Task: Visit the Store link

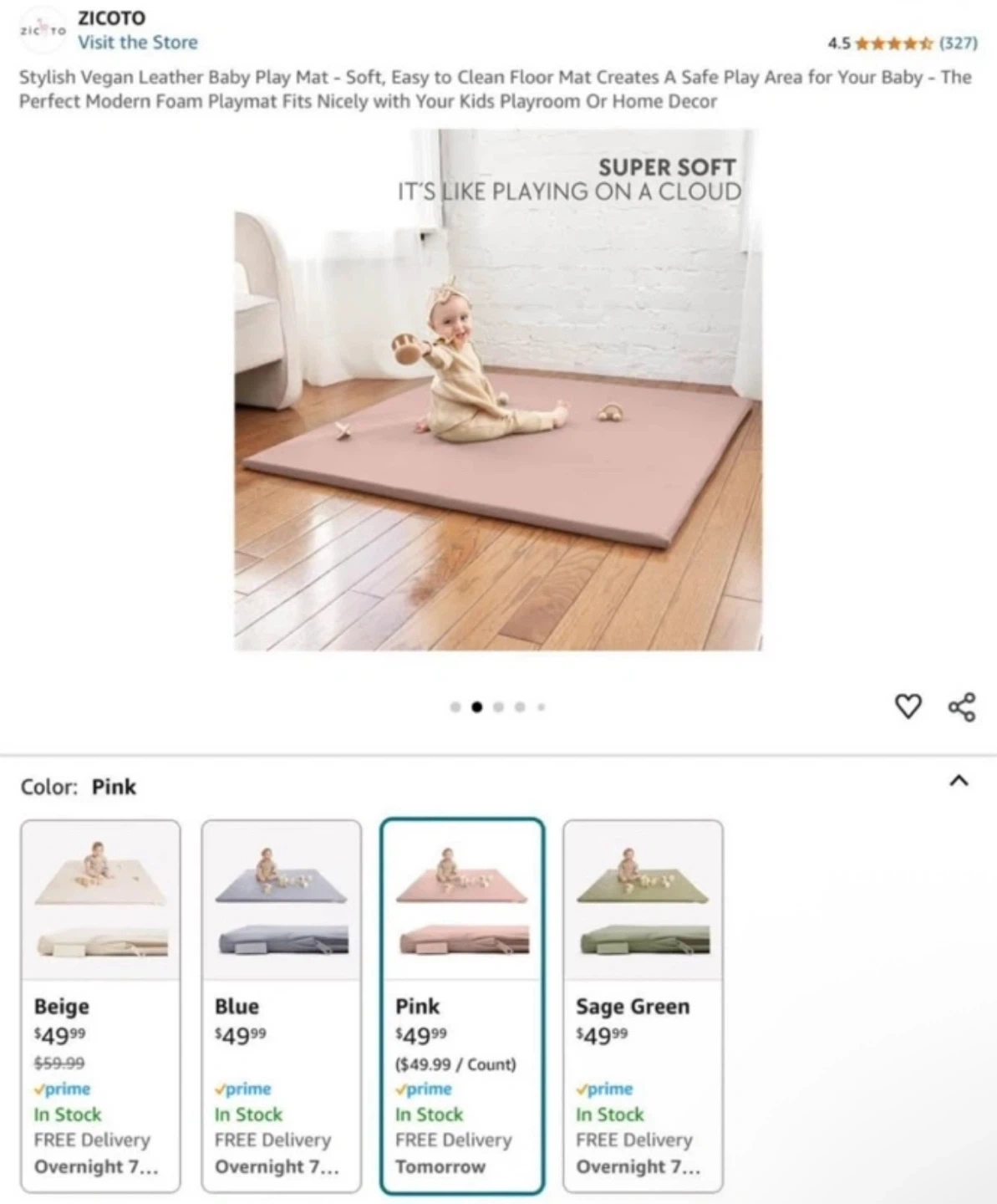Action: 138,43
